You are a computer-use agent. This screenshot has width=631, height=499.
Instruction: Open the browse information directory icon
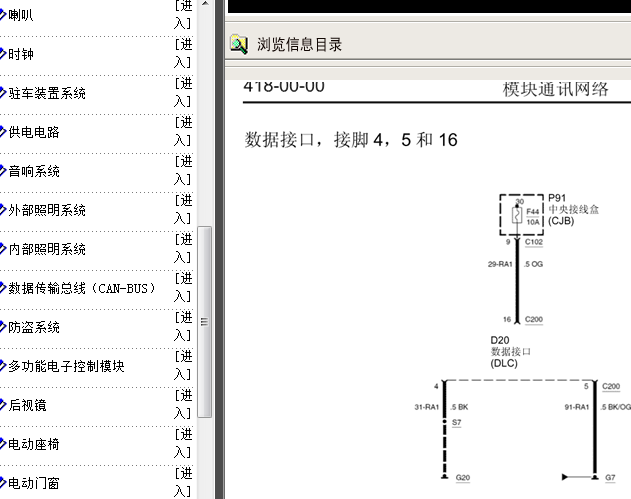click(239, 45)
